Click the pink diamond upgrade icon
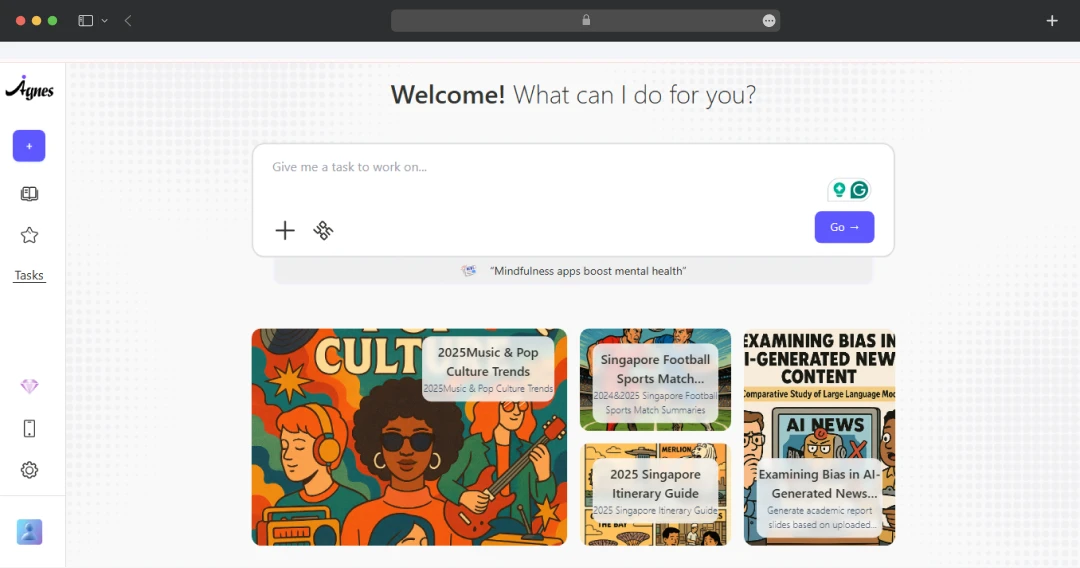 (x=29, y=386)
